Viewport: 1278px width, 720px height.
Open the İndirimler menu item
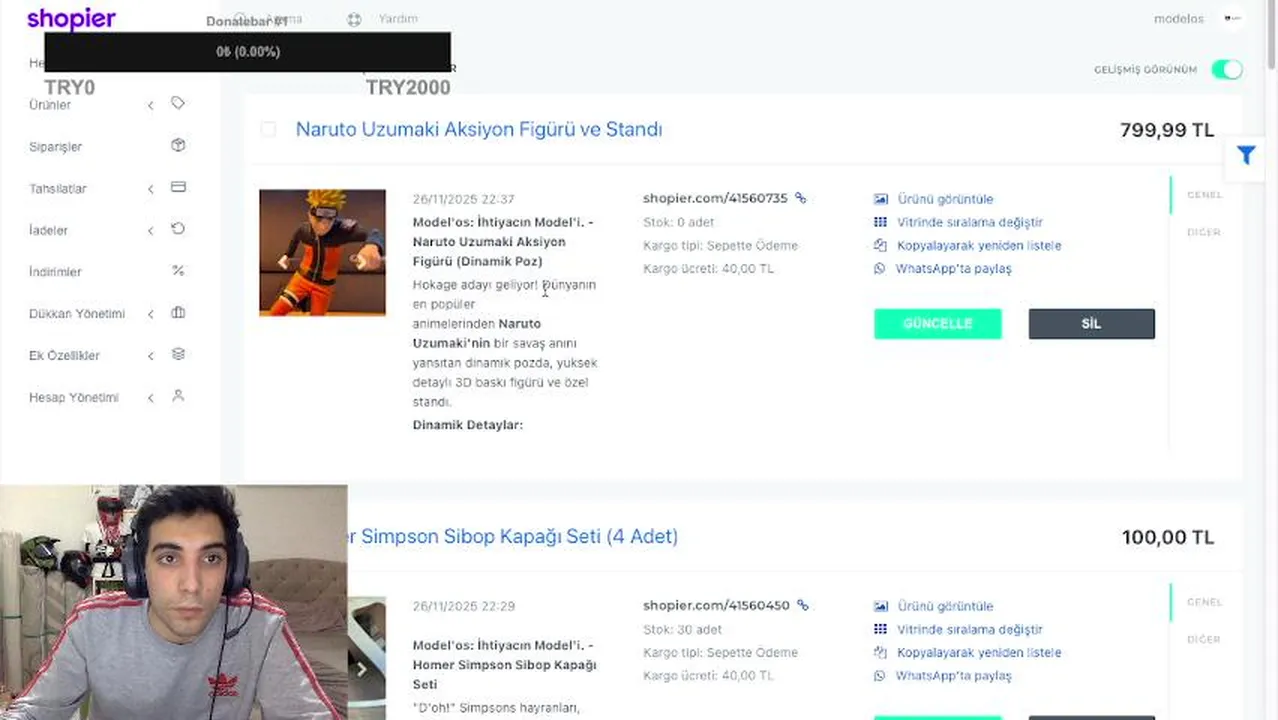55,272
